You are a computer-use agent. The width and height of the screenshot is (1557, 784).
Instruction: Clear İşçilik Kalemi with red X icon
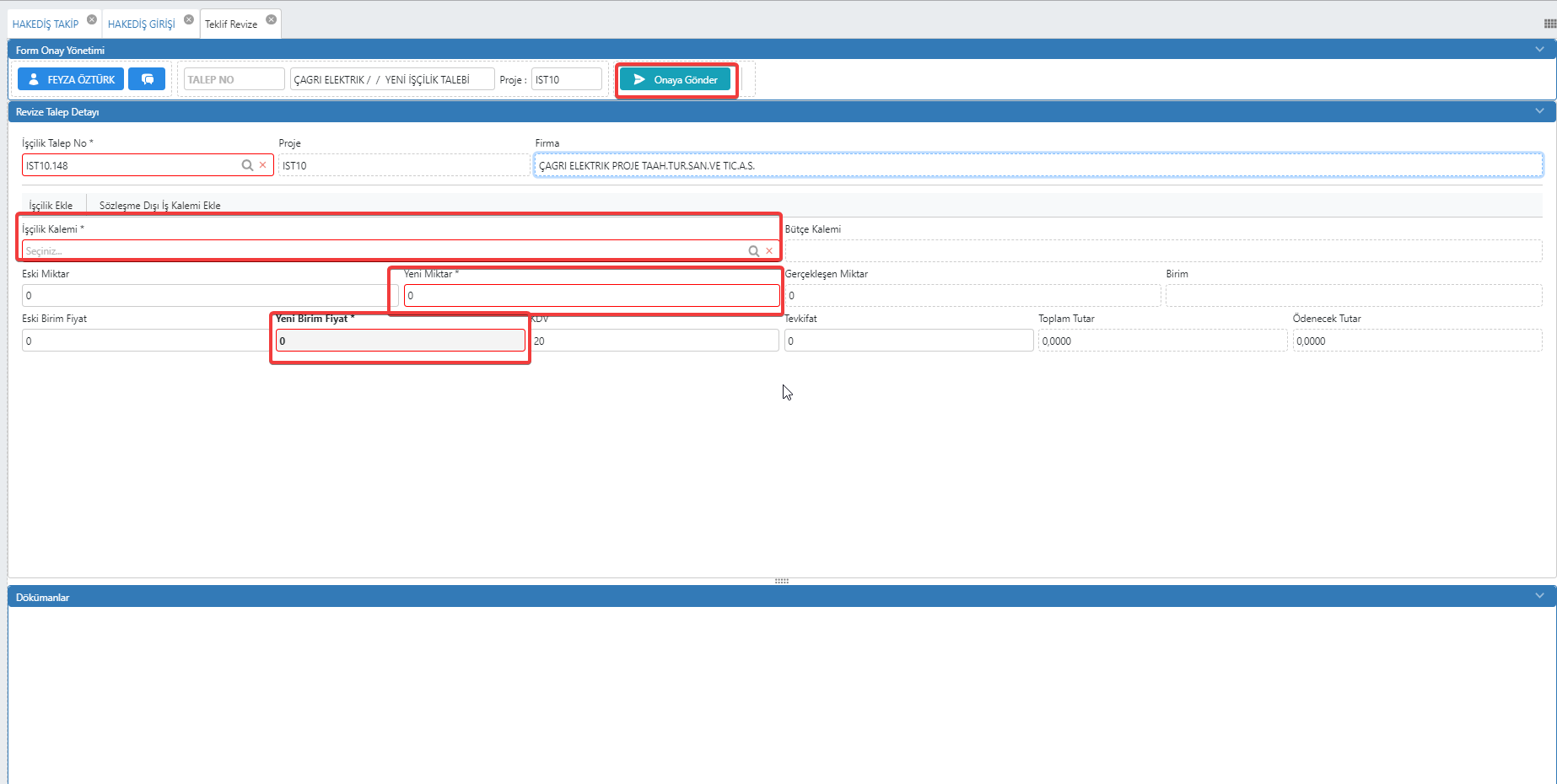click(769, 251)
